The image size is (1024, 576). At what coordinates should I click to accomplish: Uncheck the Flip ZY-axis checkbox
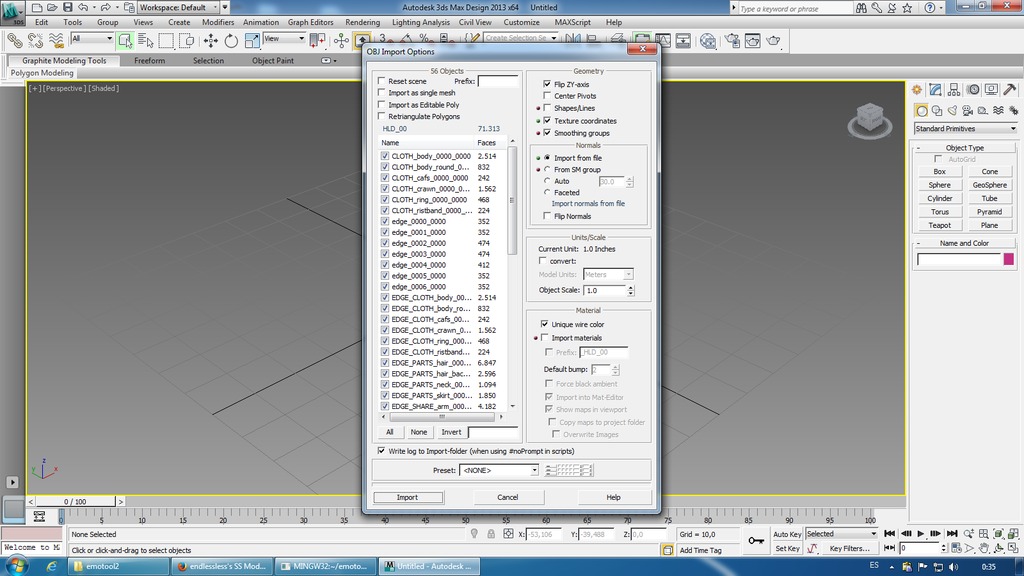(547, 84)
